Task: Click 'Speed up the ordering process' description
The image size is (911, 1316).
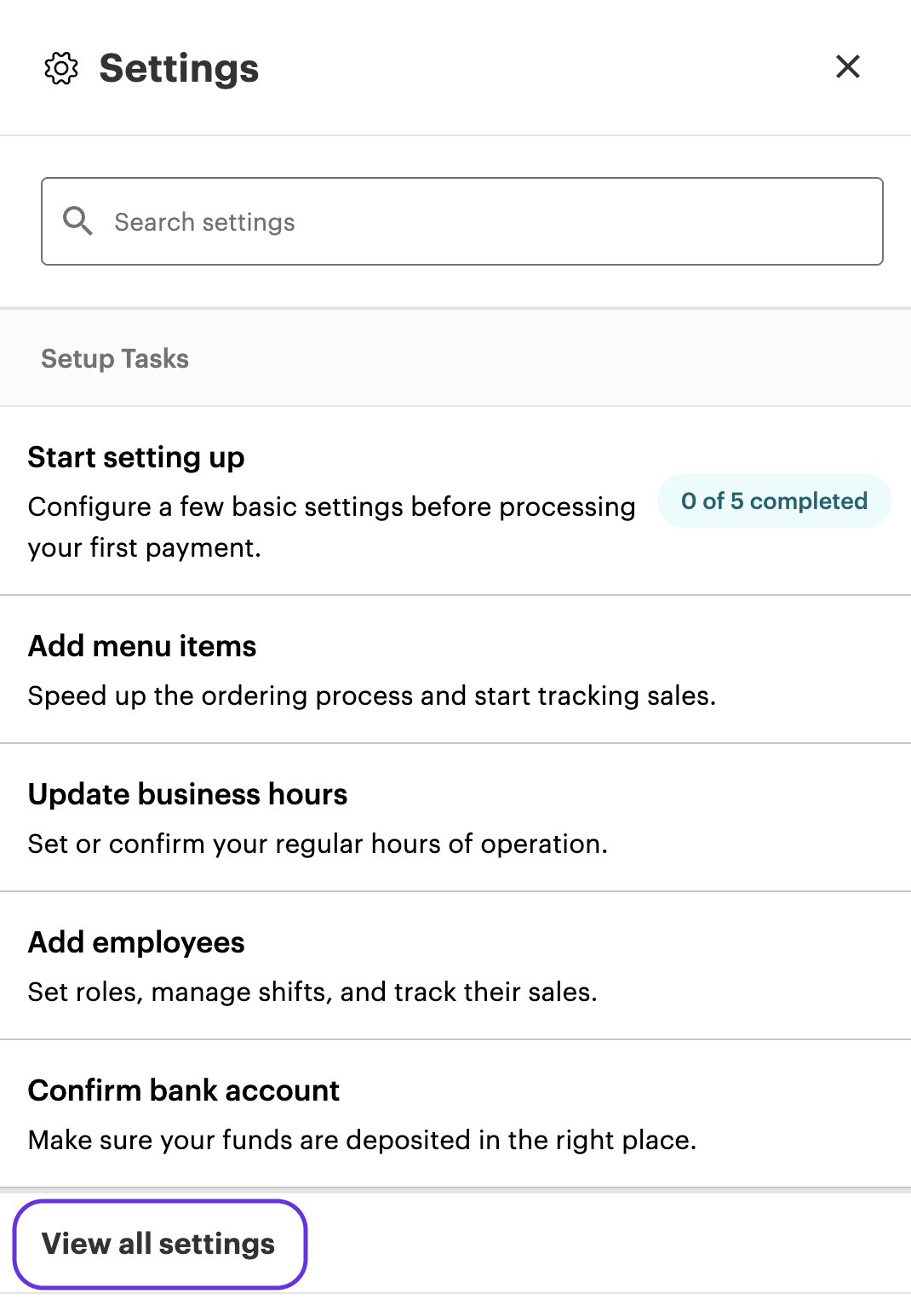Action: pyautogui.click(x=371, y=695)
